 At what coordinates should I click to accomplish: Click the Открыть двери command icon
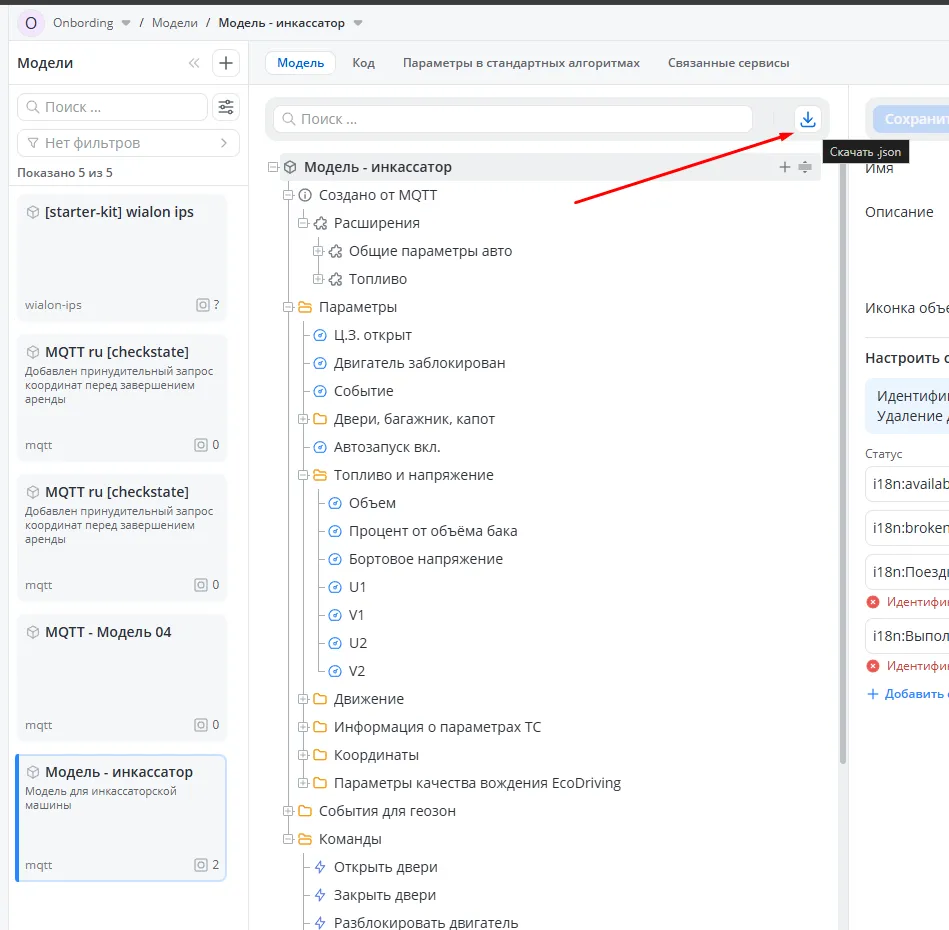(x=320, y=867)
